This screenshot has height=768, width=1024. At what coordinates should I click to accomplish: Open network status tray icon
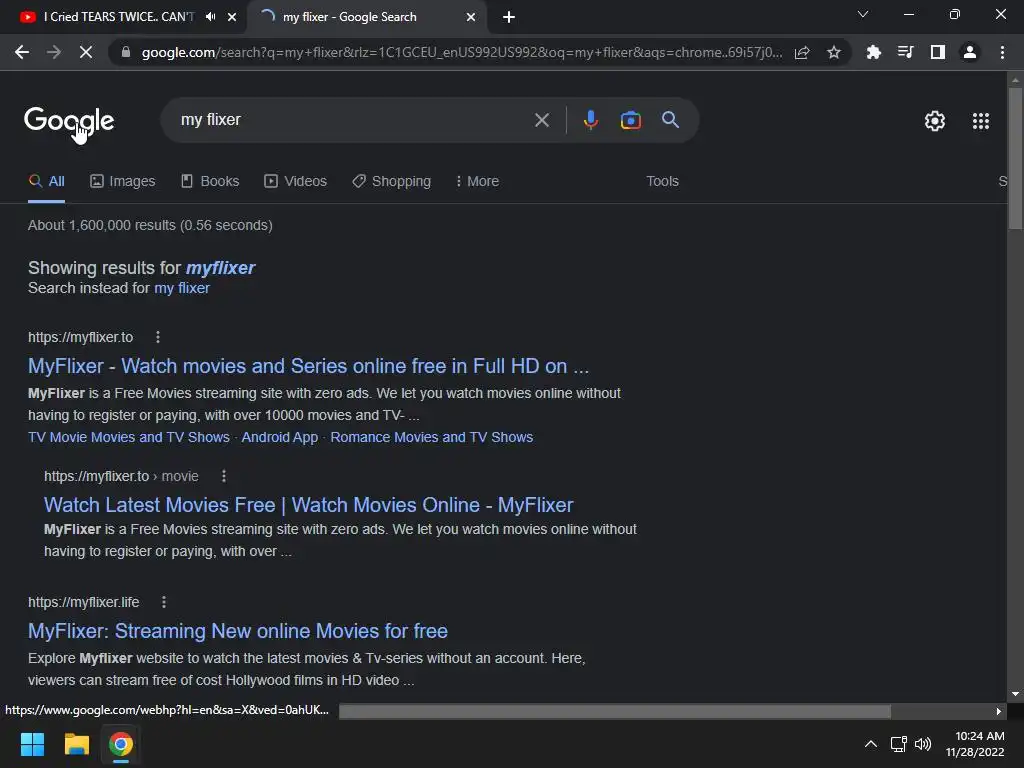coord(899,744)
